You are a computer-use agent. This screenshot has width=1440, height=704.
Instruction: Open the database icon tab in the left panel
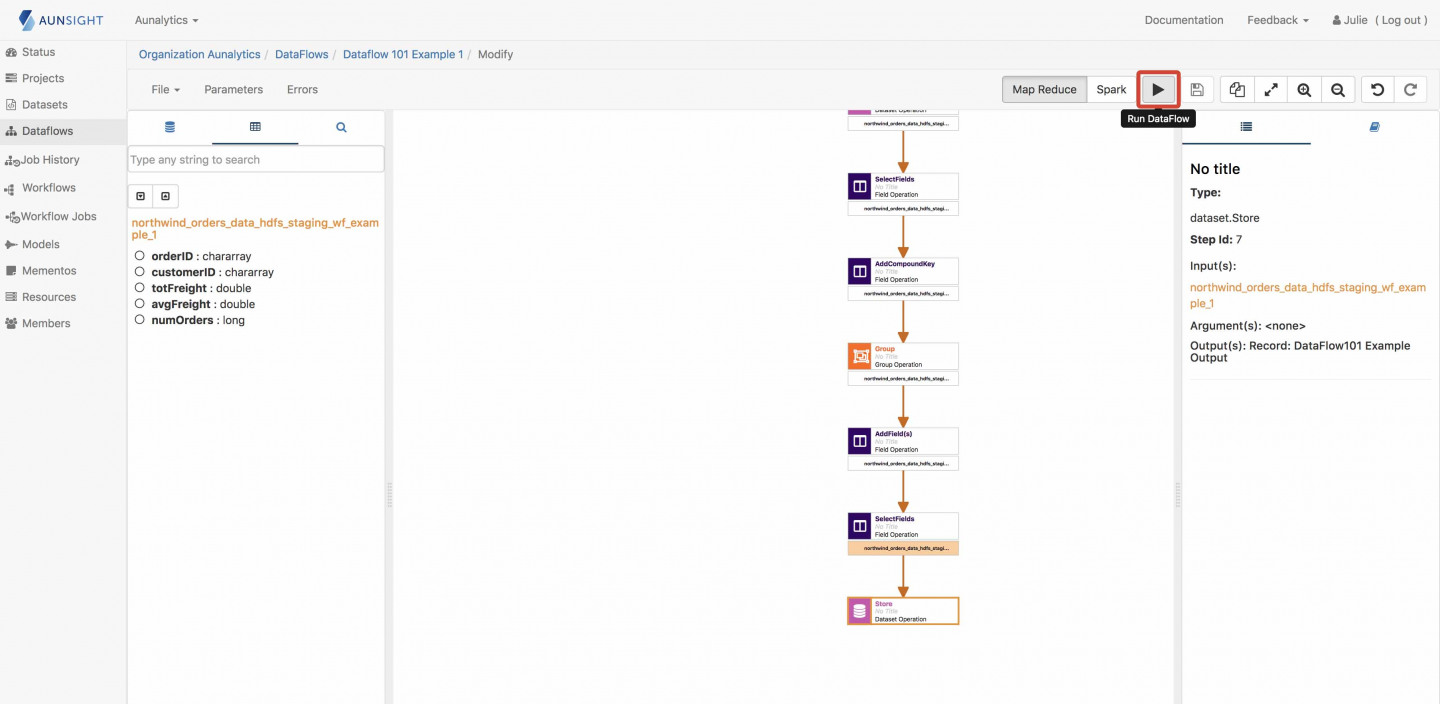click(170, 127)
